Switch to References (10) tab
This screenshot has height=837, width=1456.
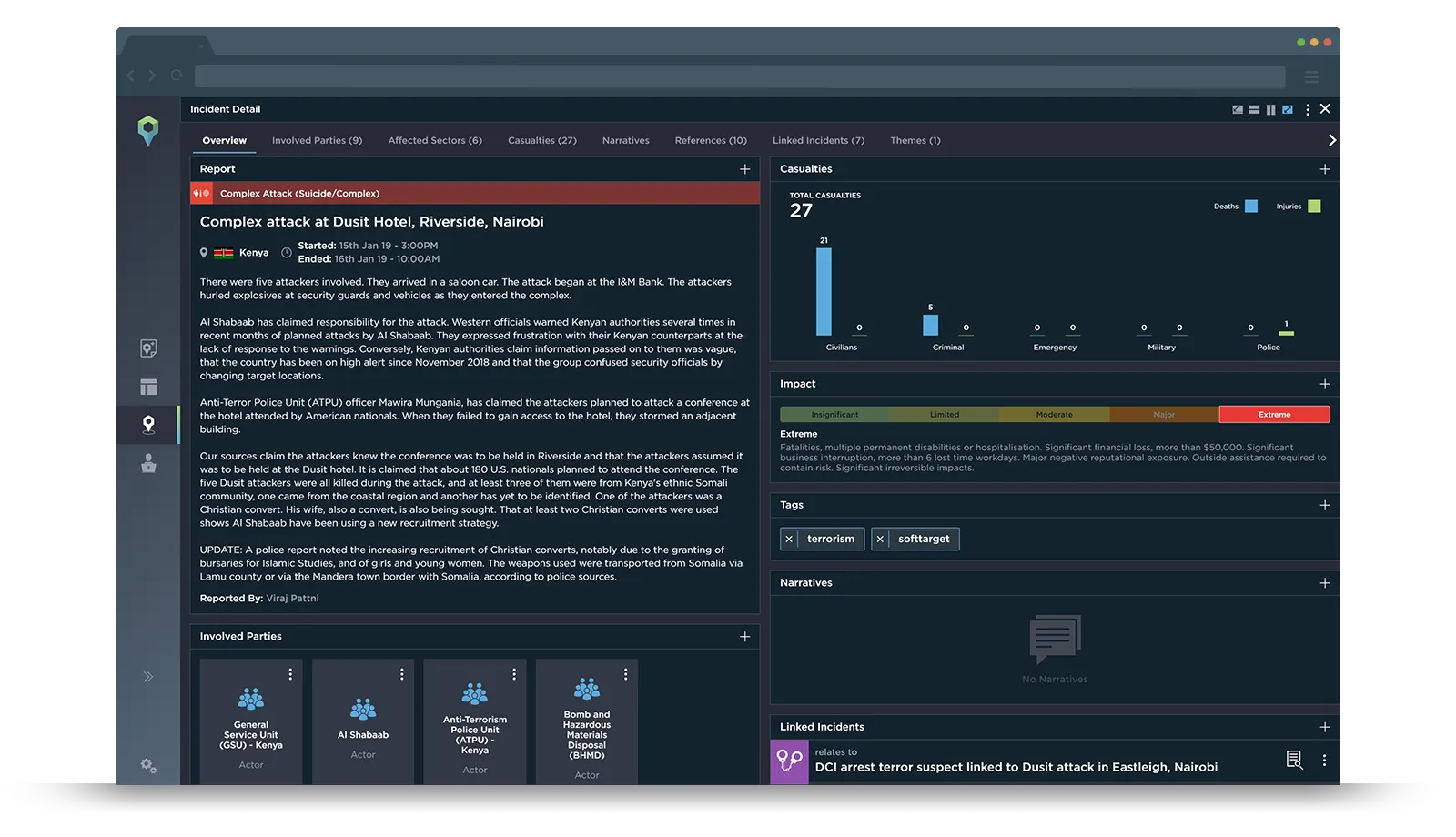pos(711,140)
